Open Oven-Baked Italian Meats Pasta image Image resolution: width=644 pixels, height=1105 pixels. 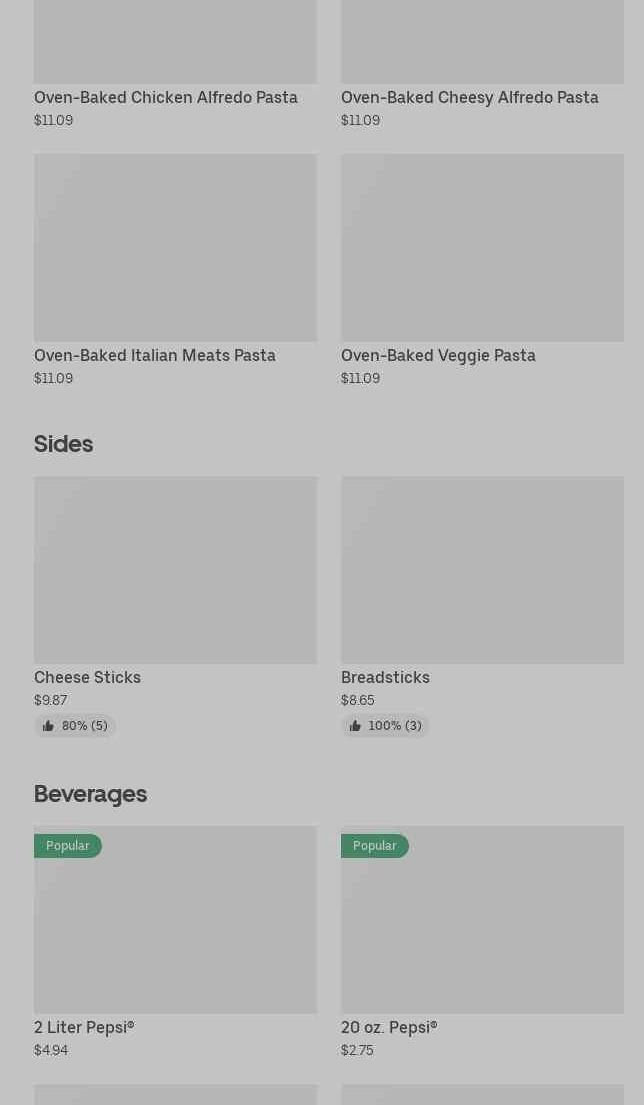(x=175, y=247)
